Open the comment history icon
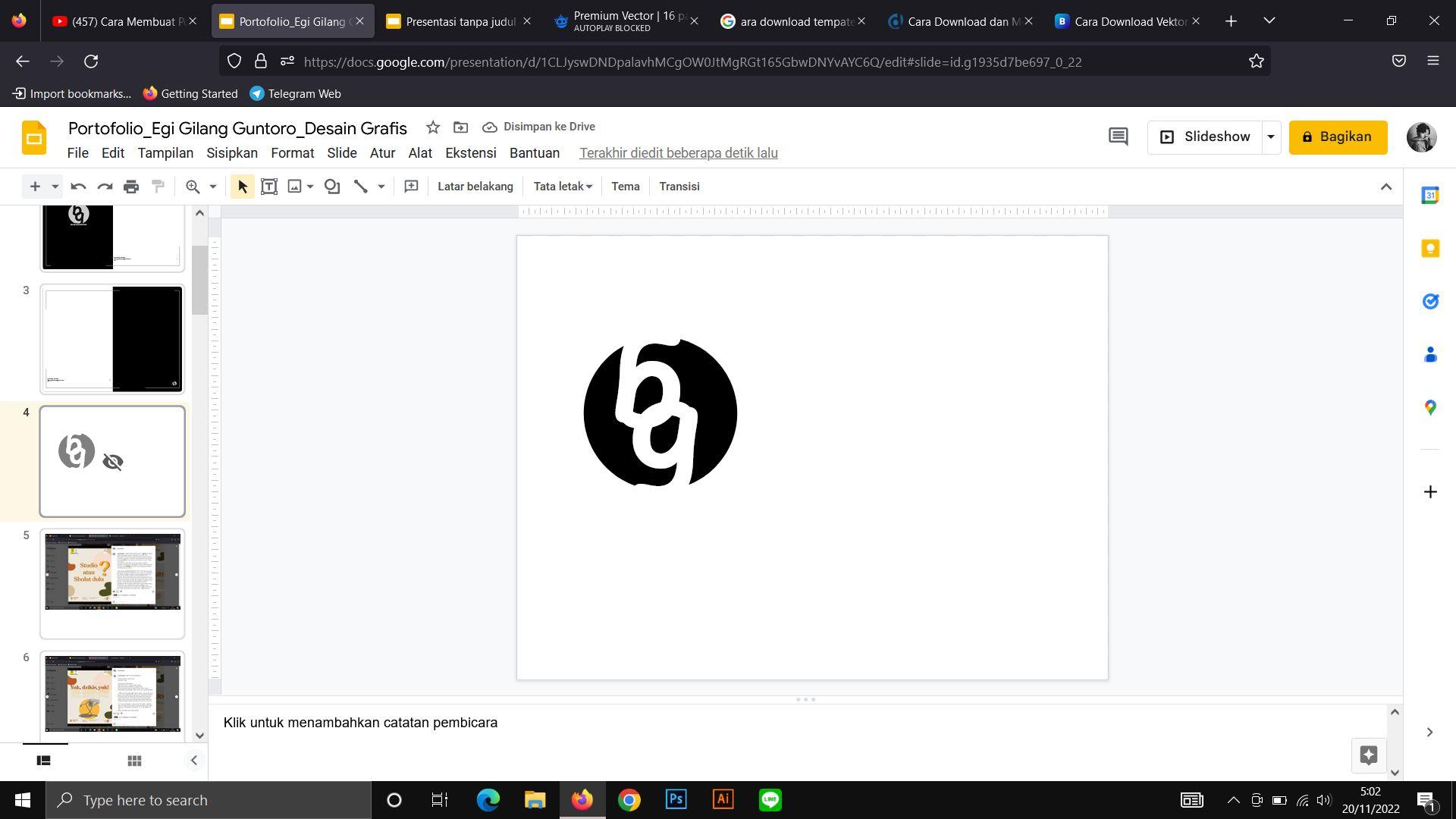This screenshot has height=819, width=1456. click(x=1118, y=136)
